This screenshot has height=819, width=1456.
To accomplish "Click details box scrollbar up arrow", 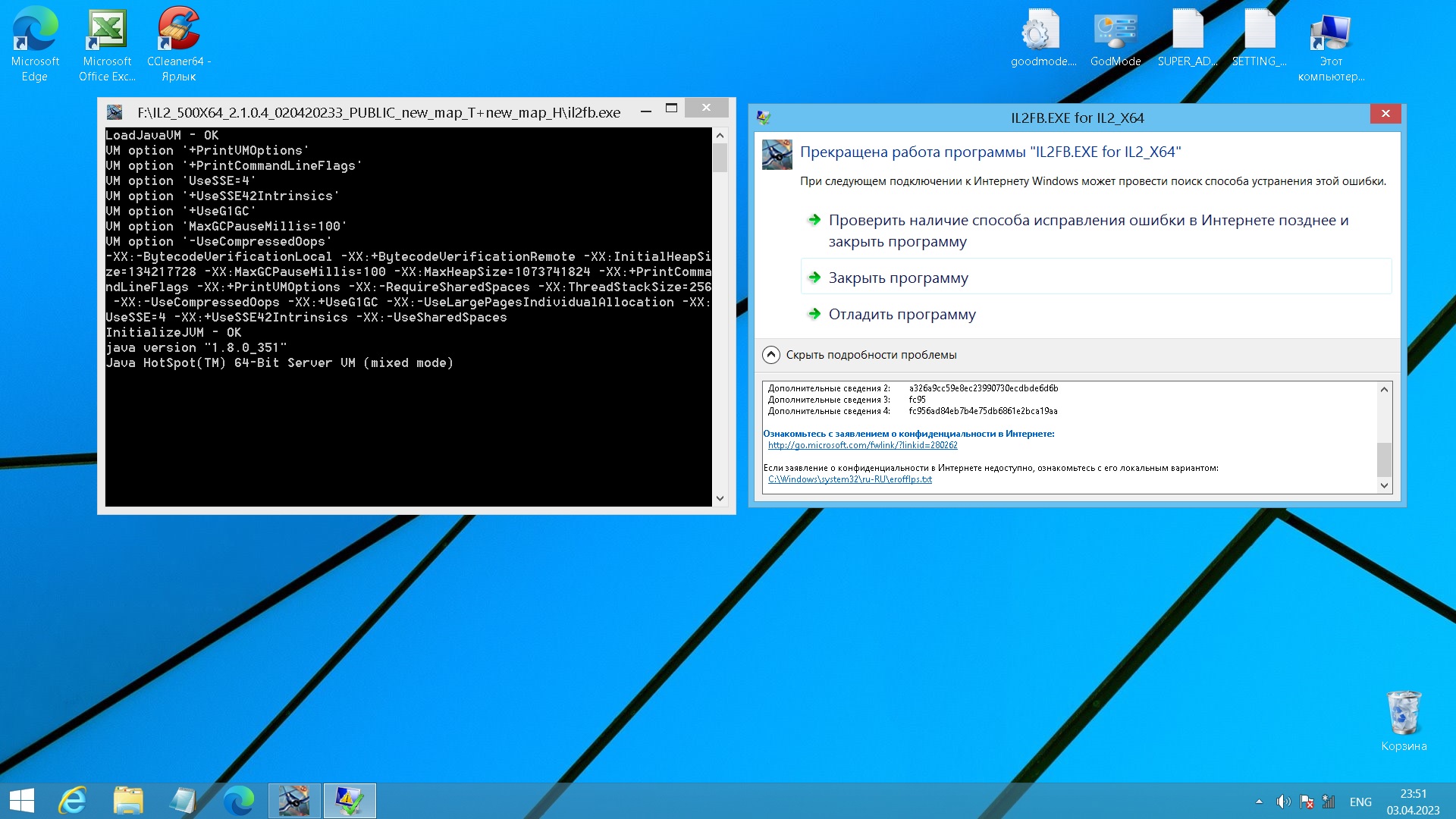I will pyautogui.click(x=1384, y=389).
